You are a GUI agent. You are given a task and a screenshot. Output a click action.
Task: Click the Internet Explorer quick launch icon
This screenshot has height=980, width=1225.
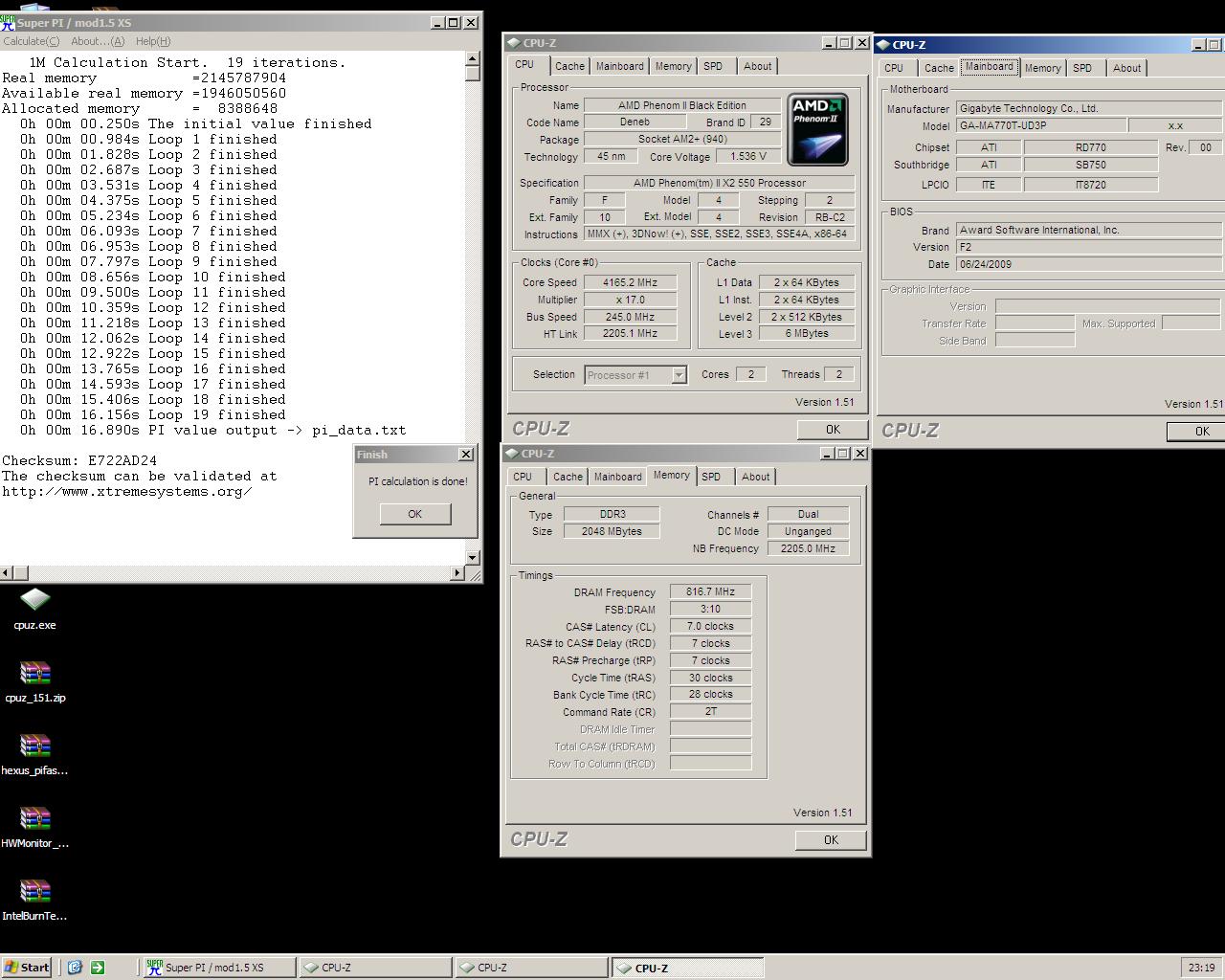(75, 968)
